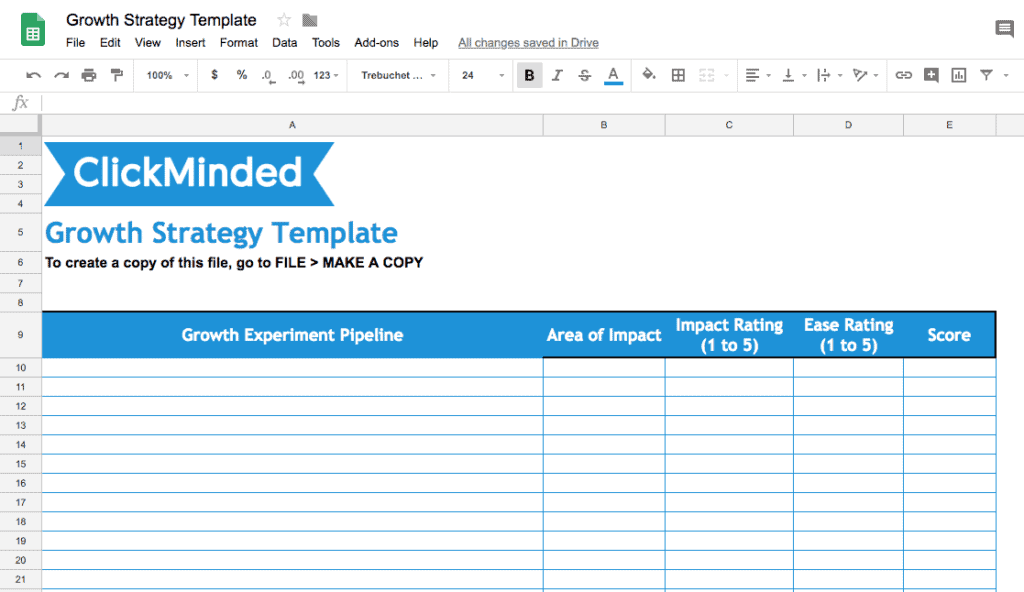This screenshot has width=1024, height=592.
Task: Open the move-to-folder icon beside title
Action: coord(310,20)
